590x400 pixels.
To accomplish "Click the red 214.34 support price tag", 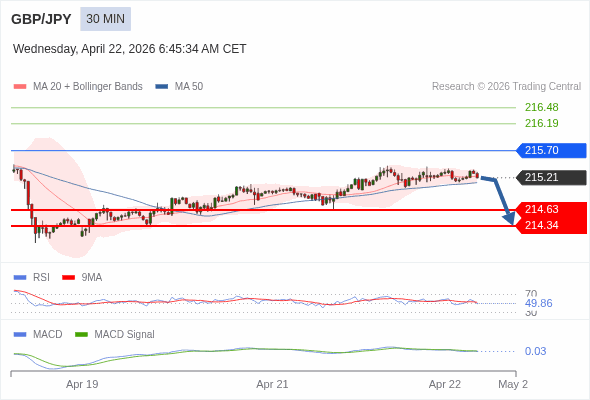I will [551, 225].
